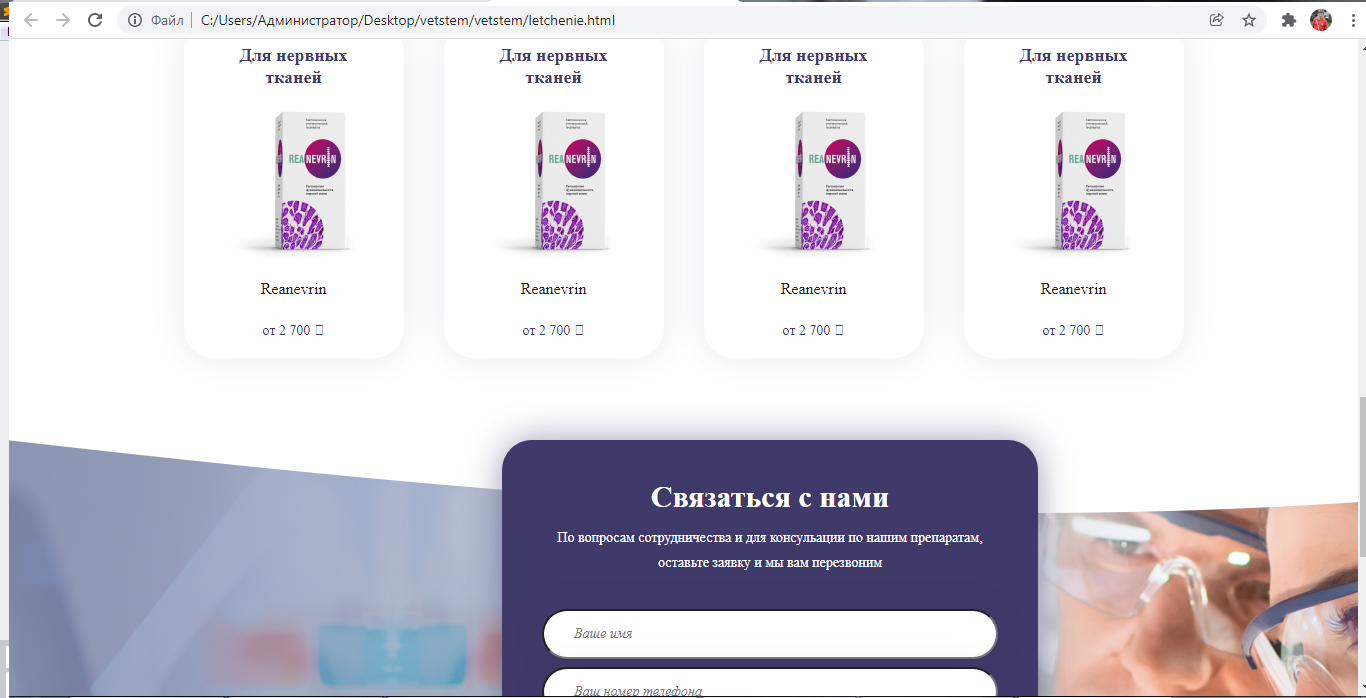The width and height of the screenshot is (1366, 698).
Task: Open the third-from-left Reanevrin product image
Action: pyautogui.click(x=813, y=181)
